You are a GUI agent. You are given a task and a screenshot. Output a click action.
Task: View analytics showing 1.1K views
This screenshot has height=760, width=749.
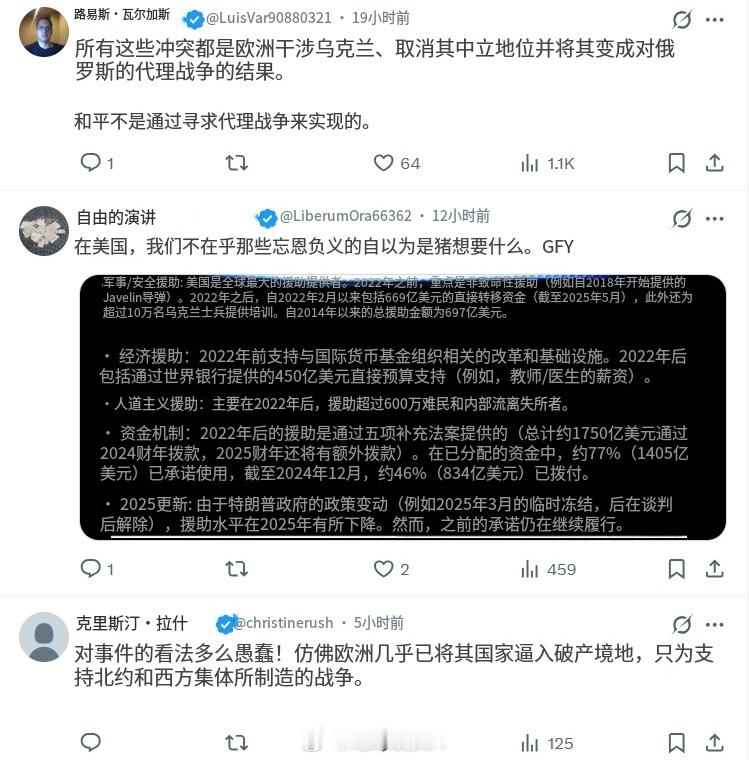[548, 164]
